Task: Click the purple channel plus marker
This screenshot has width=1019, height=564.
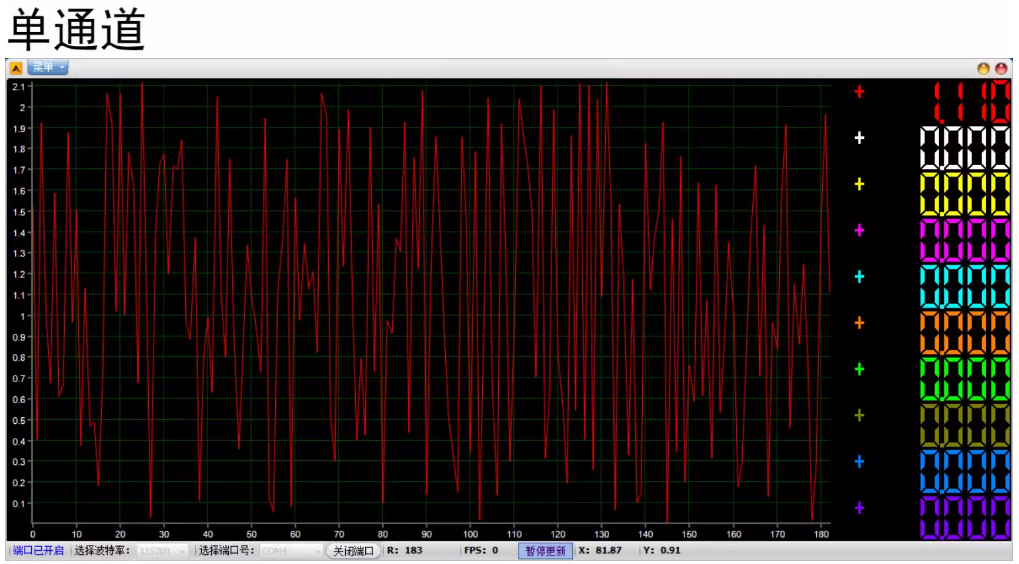Action: point(859,508)
